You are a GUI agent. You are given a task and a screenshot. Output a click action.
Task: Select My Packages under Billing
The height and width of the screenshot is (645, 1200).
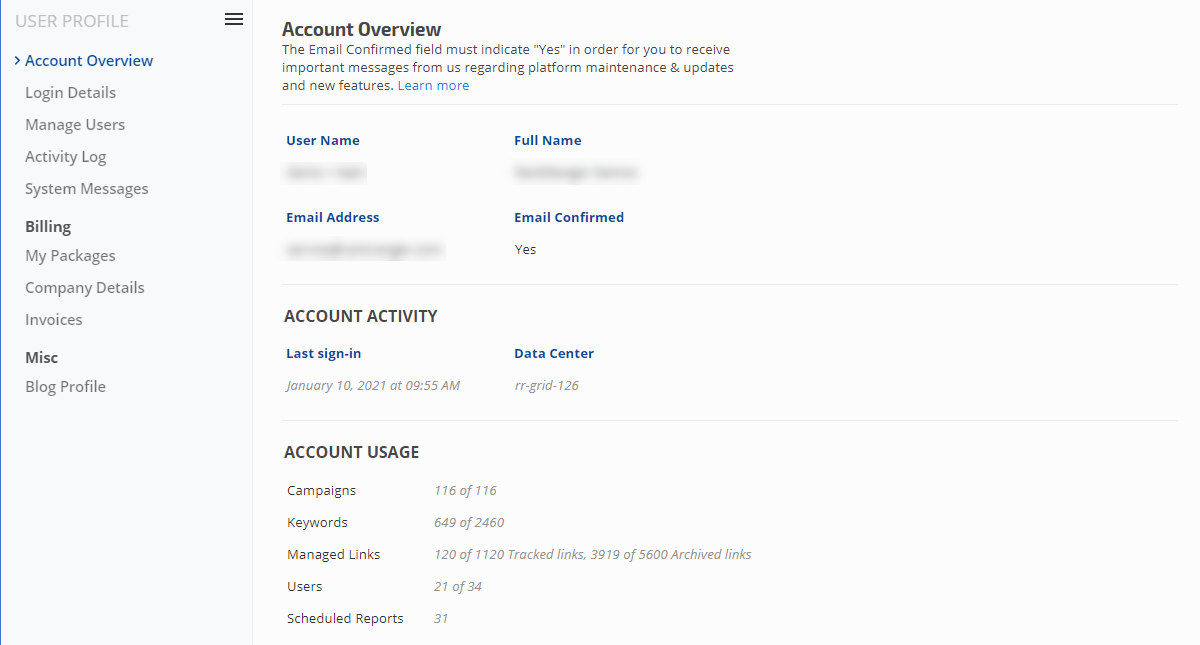[x=70, y=256]
